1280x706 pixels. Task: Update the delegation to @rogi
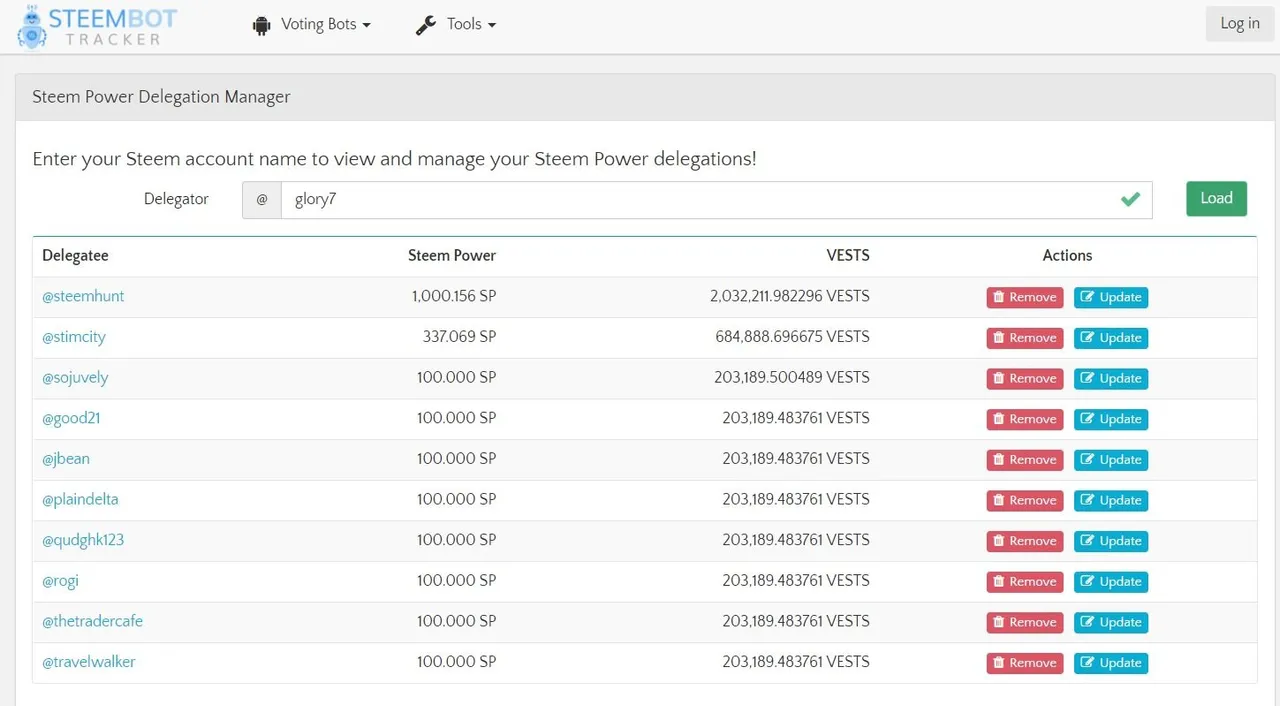point(1111,582)
